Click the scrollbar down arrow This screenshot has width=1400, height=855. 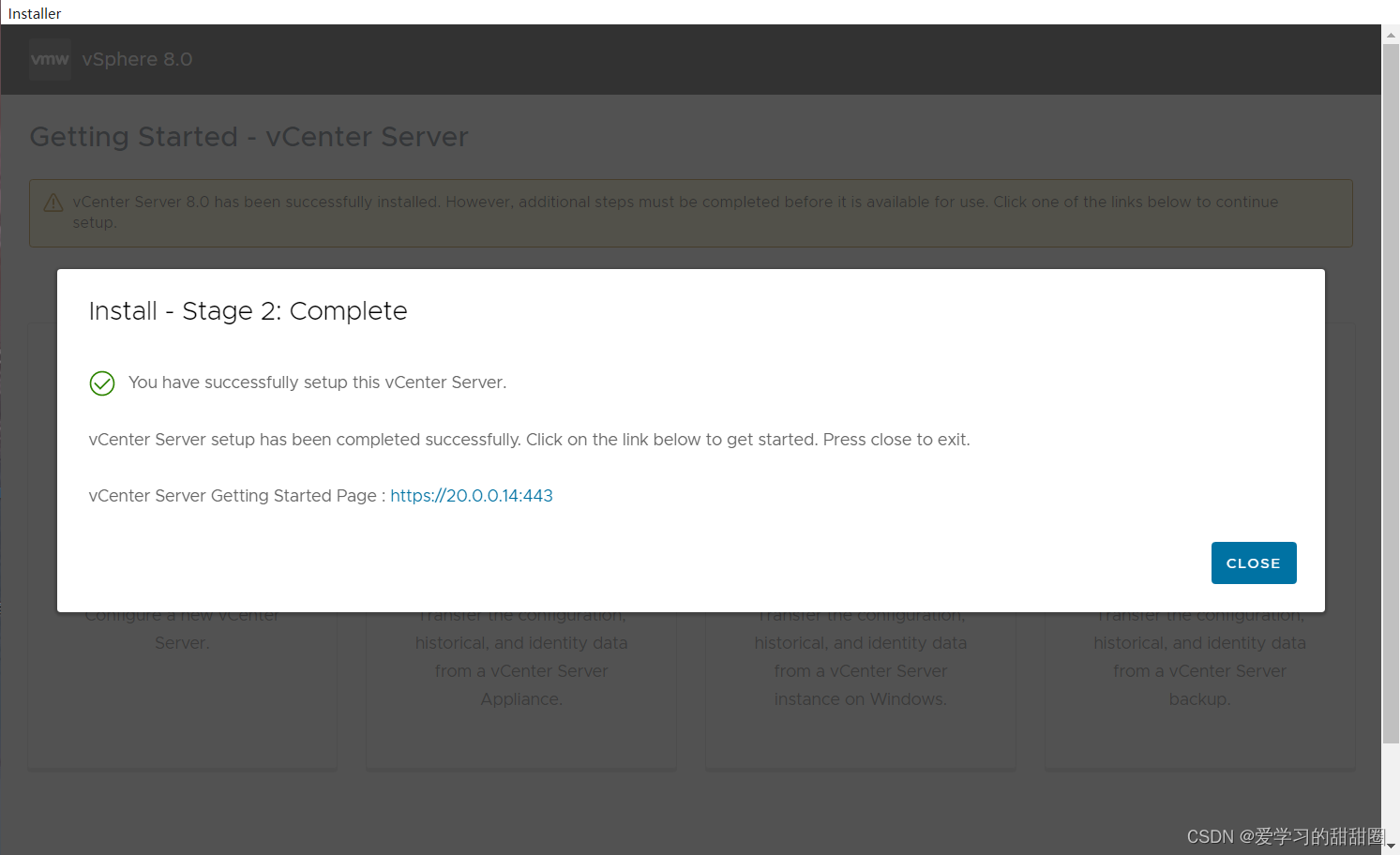click(1391, 846)
